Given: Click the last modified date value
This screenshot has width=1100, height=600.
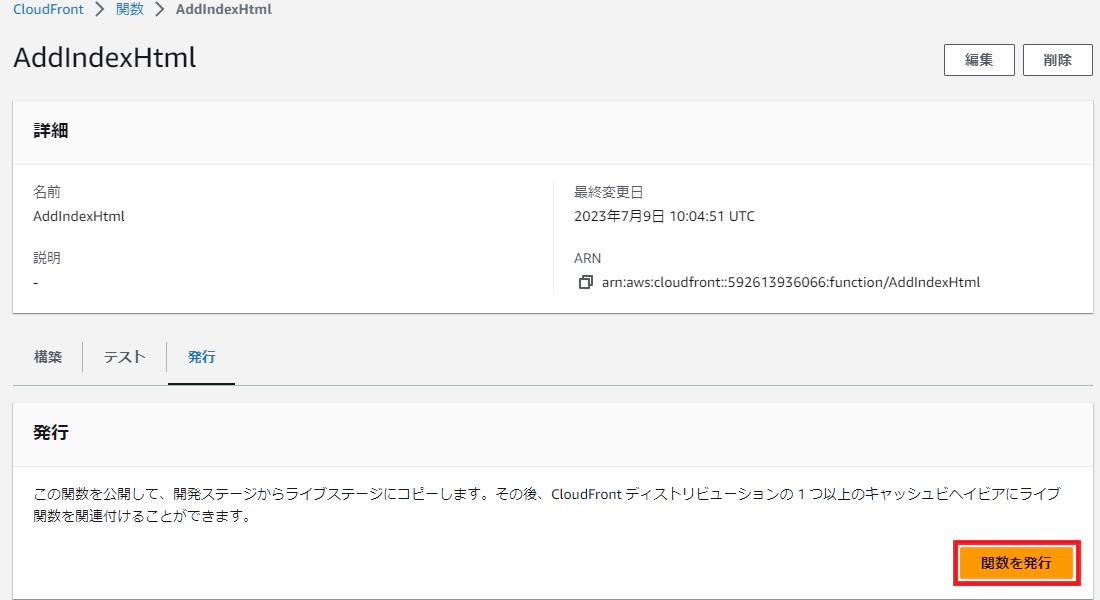Looking at the screenshot, I should click(x=664, y=216).
